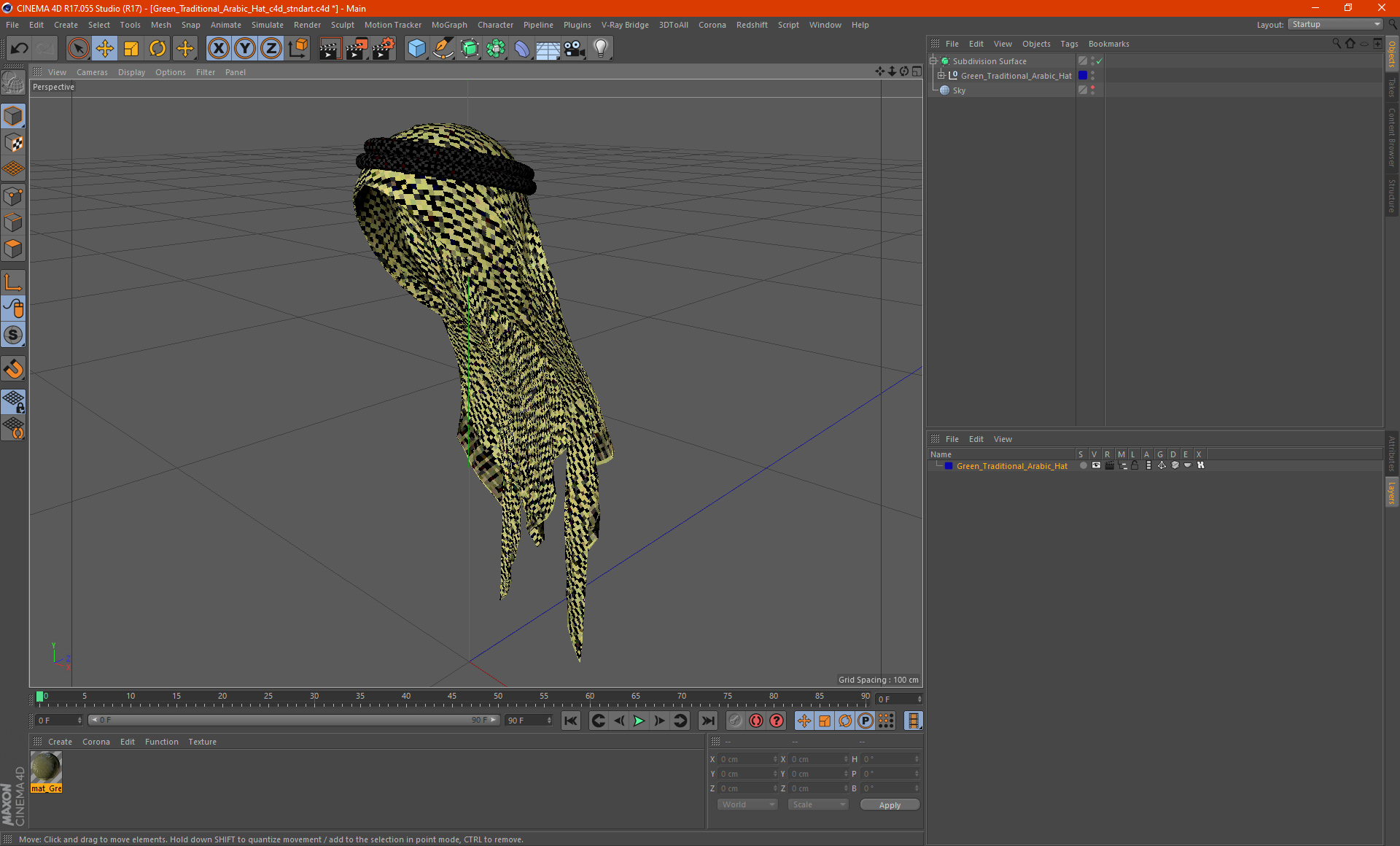The image size is (1400, 846).
Task: Collapse the Subdivision Surface tree node
Action: [x=933, y=61]
